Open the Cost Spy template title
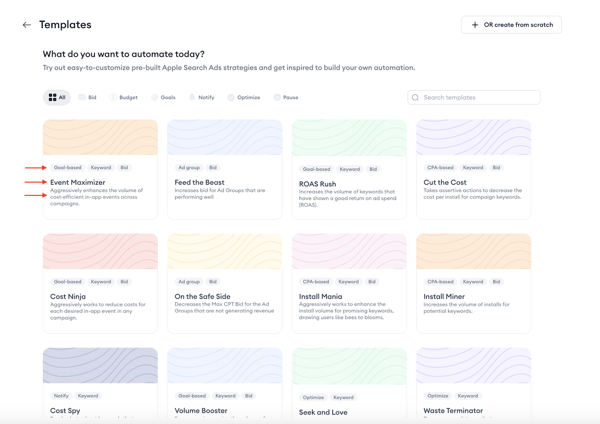The height and width of the screenshot is (424, 600). pos(65,411)
